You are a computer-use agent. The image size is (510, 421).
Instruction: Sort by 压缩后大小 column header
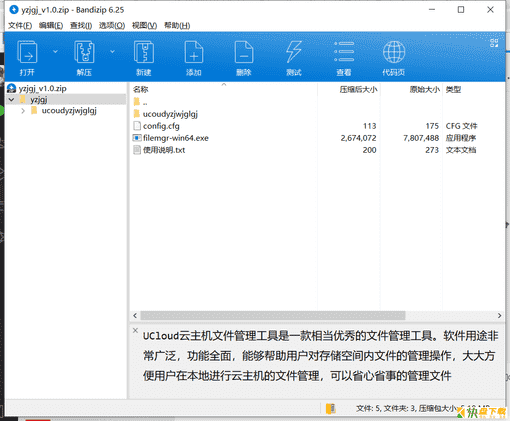tap(358, 89)
